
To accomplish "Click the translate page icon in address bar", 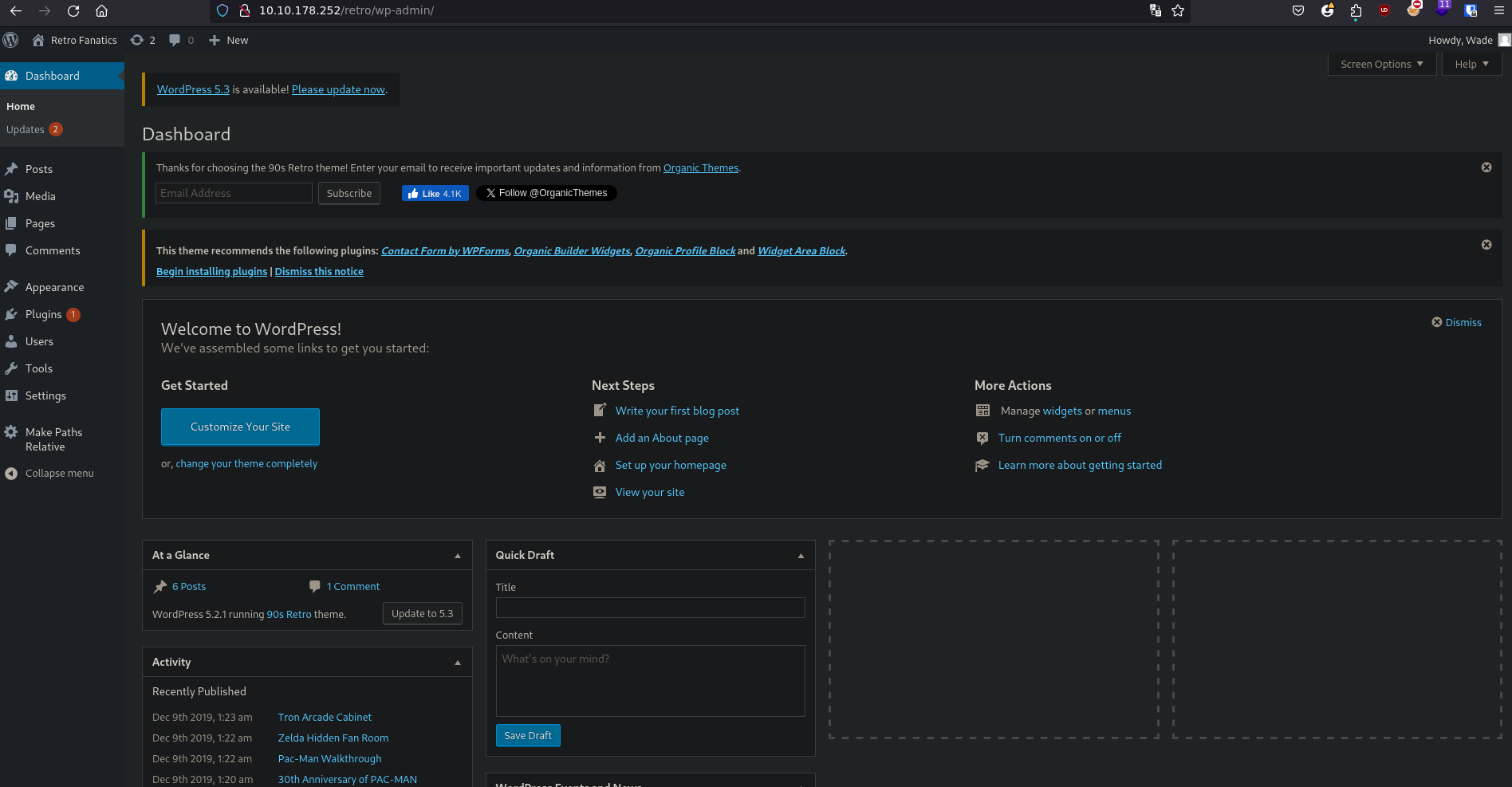I will click(x=1156, y=10).
